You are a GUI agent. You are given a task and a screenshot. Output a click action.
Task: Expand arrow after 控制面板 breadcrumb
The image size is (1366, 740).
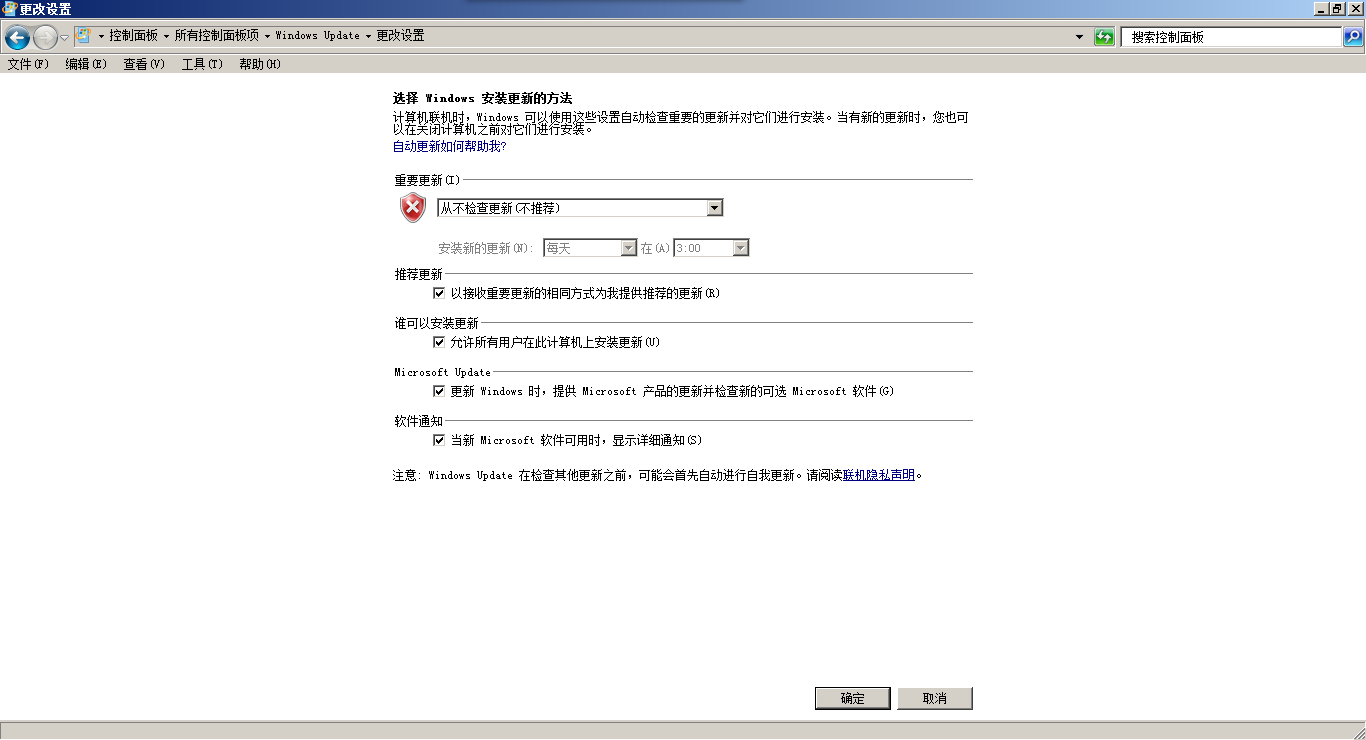pos(166,36)
